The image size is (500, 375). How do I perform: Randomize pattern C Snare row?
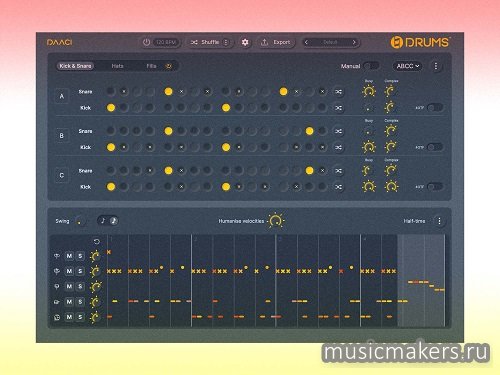(x=338, y=171)
